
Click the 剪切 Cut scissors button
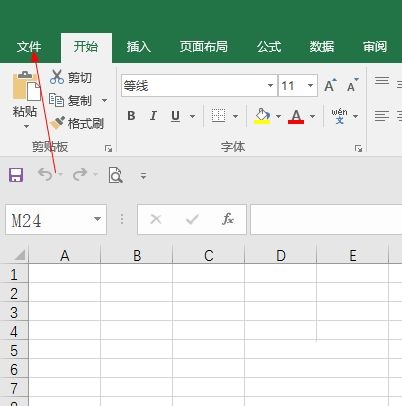pos(71,77)
